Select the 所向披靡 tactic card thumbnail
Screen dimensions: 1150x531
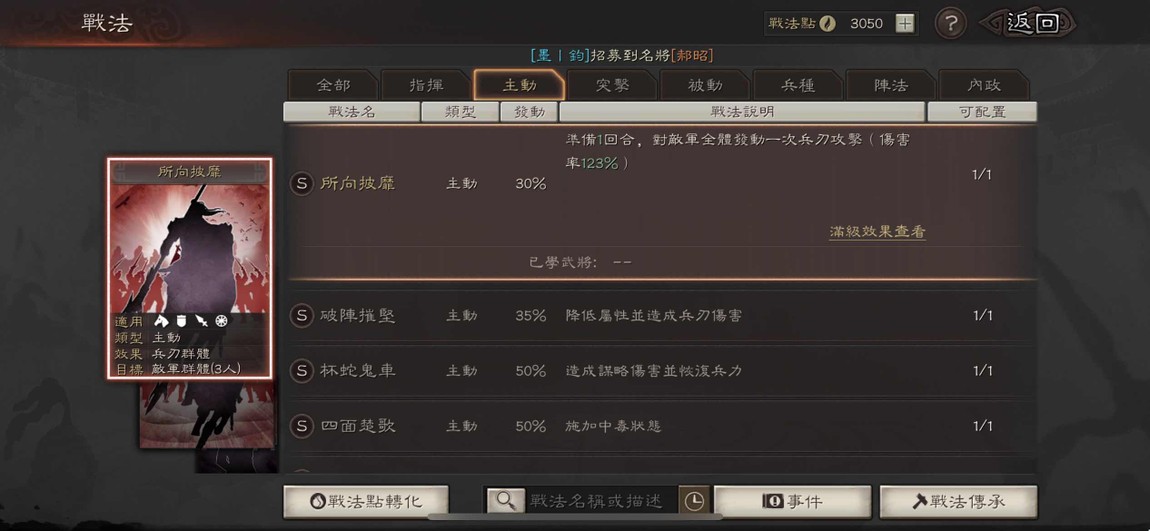tap(190, 268)
